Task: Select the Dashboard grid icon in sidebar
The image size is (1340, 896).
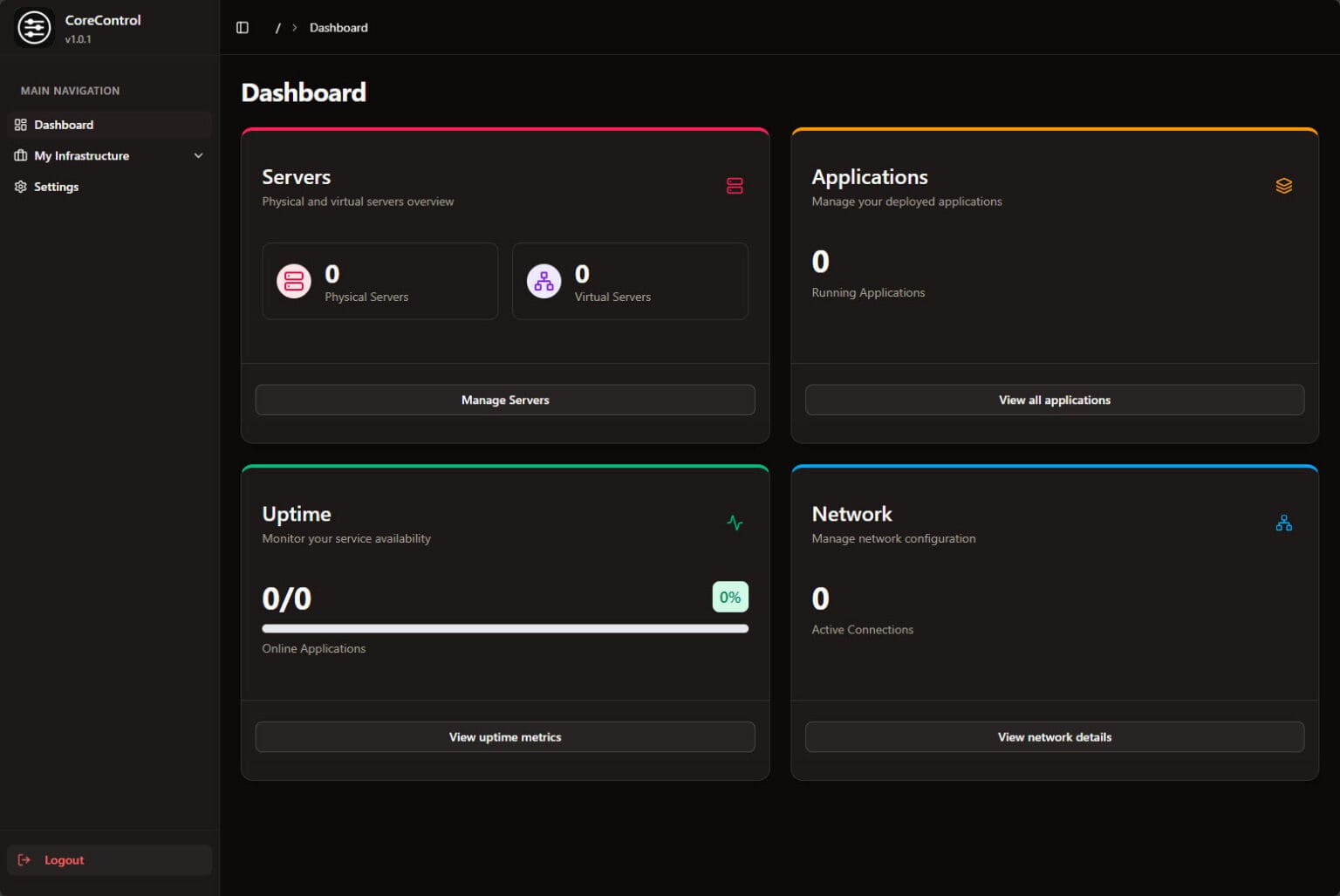Action: click(19, 124)
